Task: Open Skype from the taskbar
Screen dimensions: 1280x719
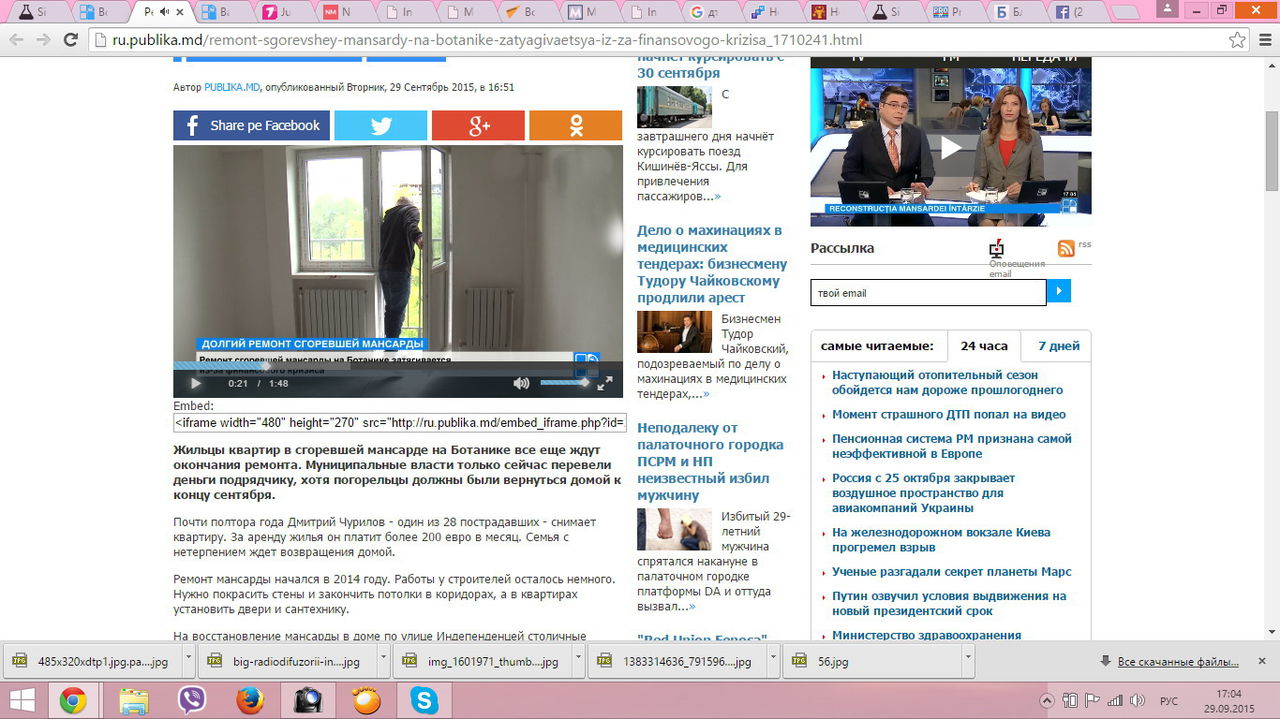Action: point(424,700)
